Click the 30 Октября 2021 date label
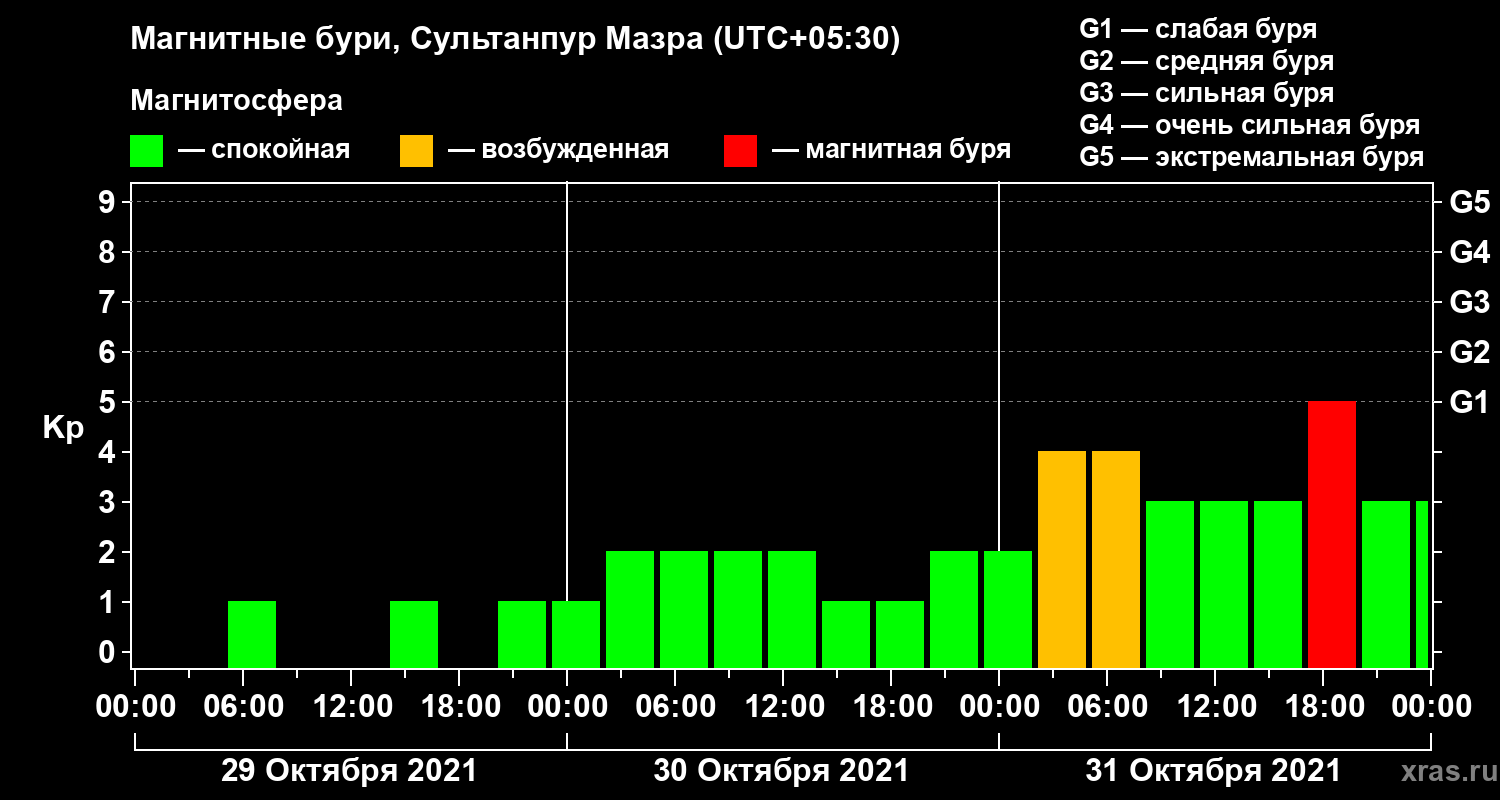1500x800 pixels. pos(781,771)
